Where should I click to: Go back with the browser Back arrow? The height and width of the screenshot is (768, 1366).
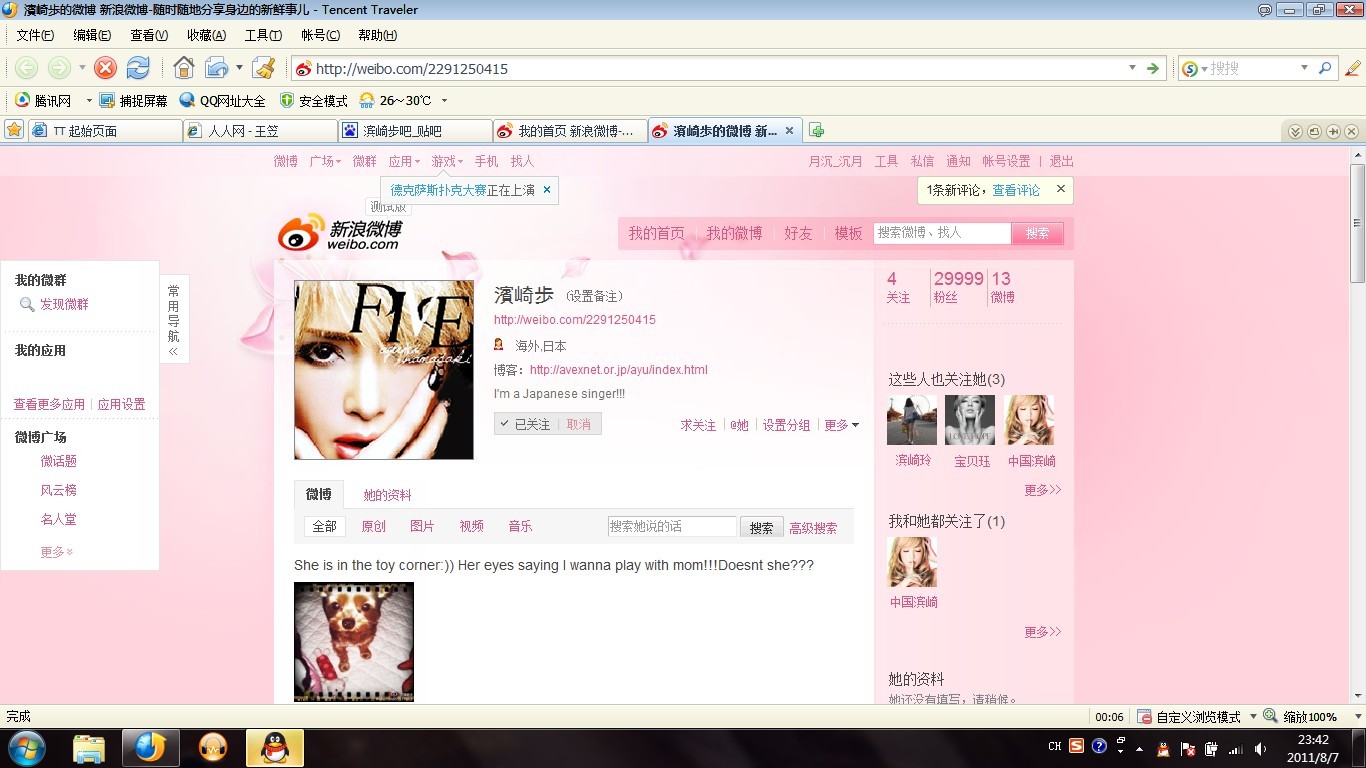coord(26,68)
